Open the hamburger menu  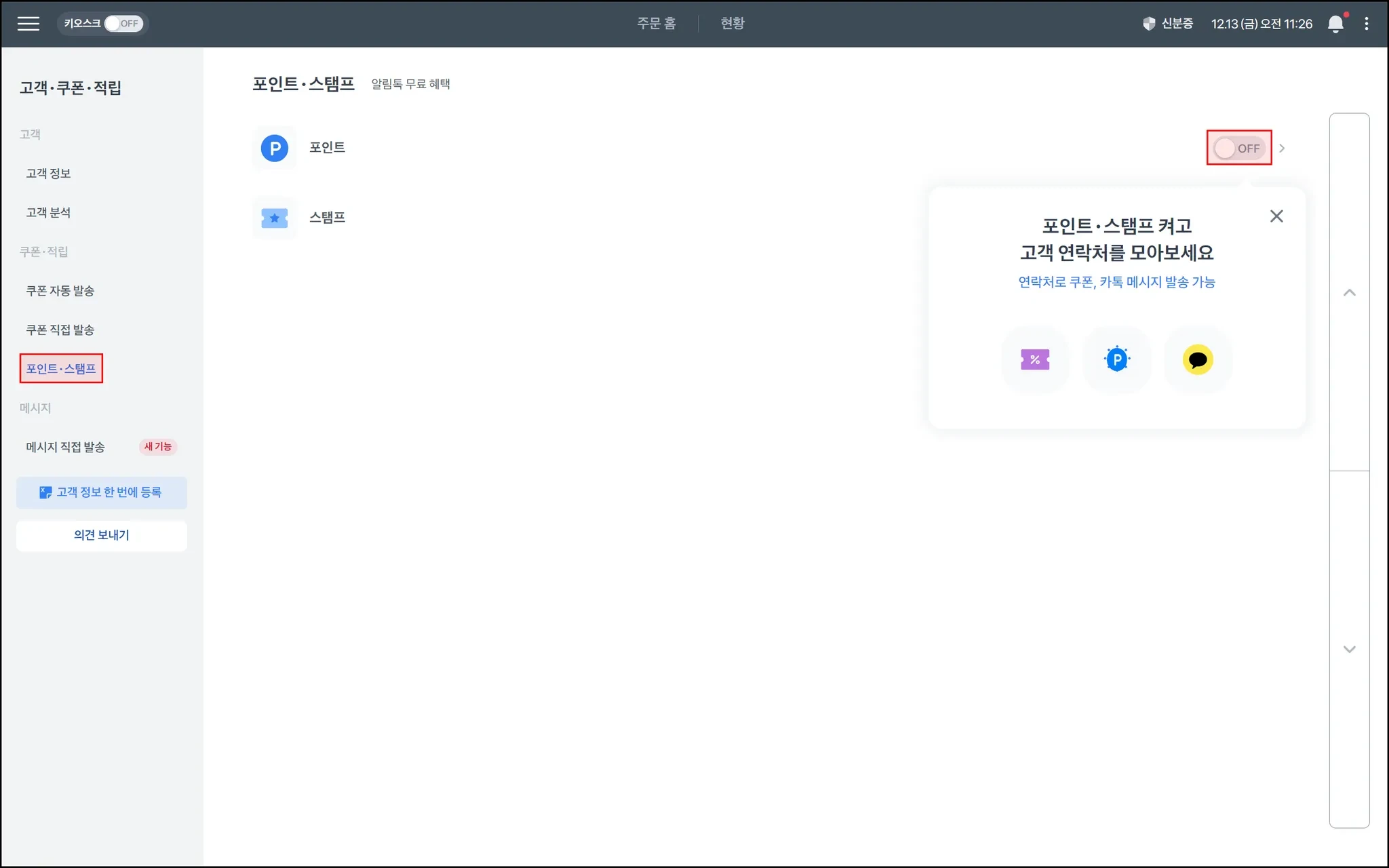[x=28, y=24]
